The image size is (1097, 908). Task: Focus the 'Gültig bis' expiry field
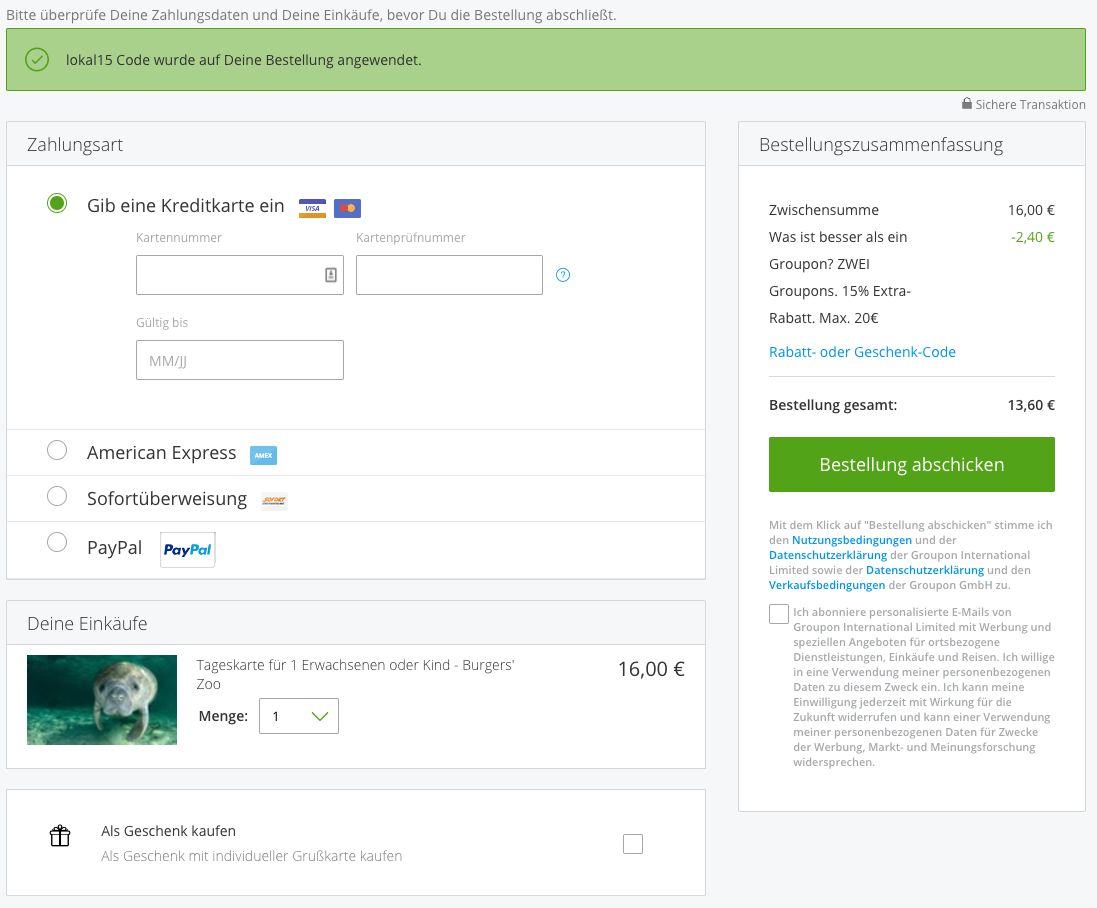pos(240,360)
